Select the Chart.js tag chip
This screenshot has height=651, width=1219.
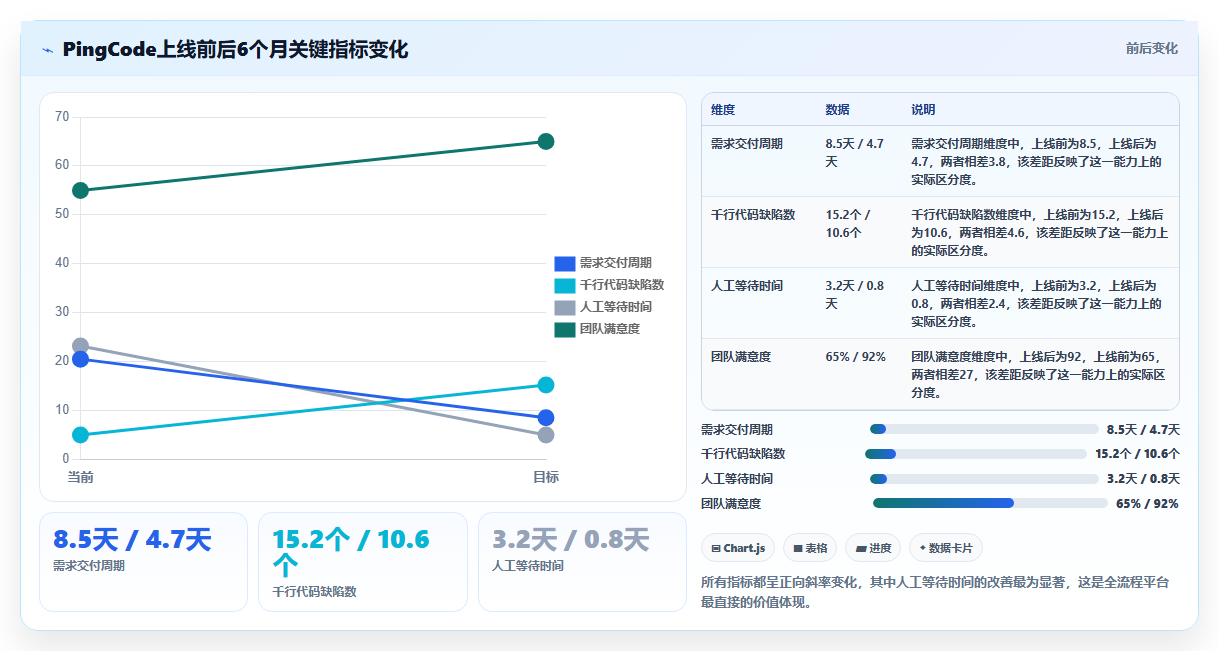pyautogui.click(x=738, y=548)
